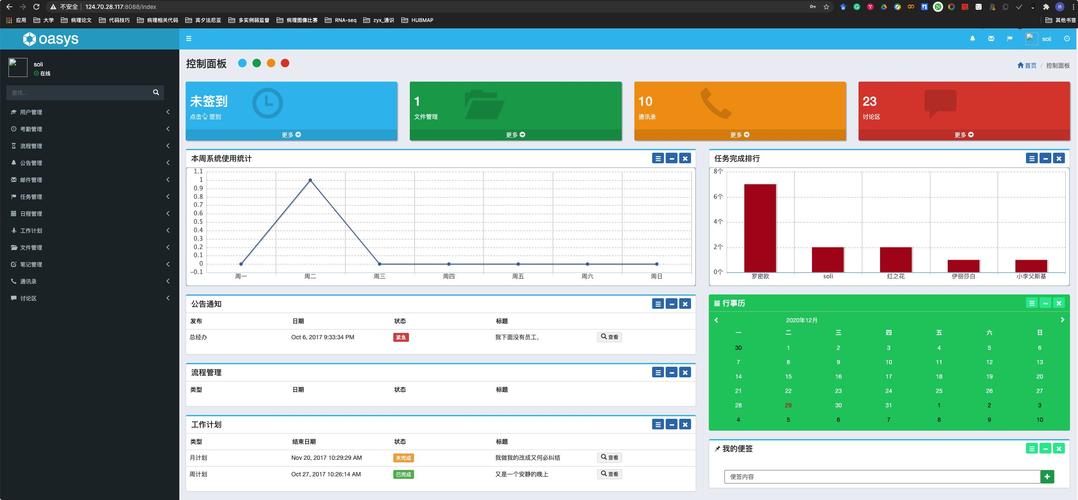This screenshot has height=500, width=1078.
Task: Collapse the 行事历 calendar panel
Action: (x=1045, y=303)
